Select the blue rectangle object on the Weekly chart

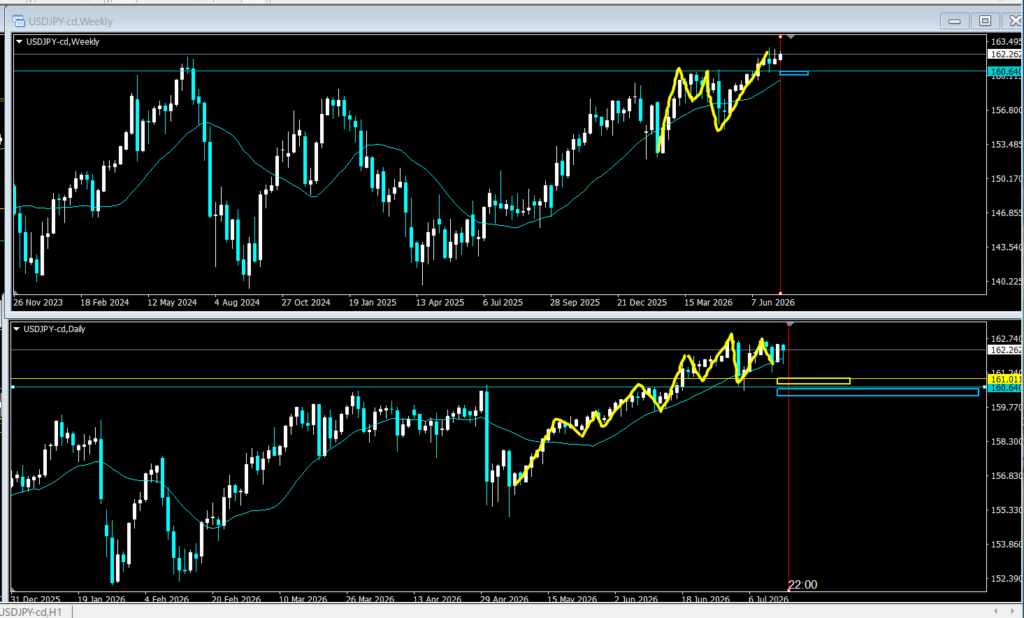coord(794,73)
